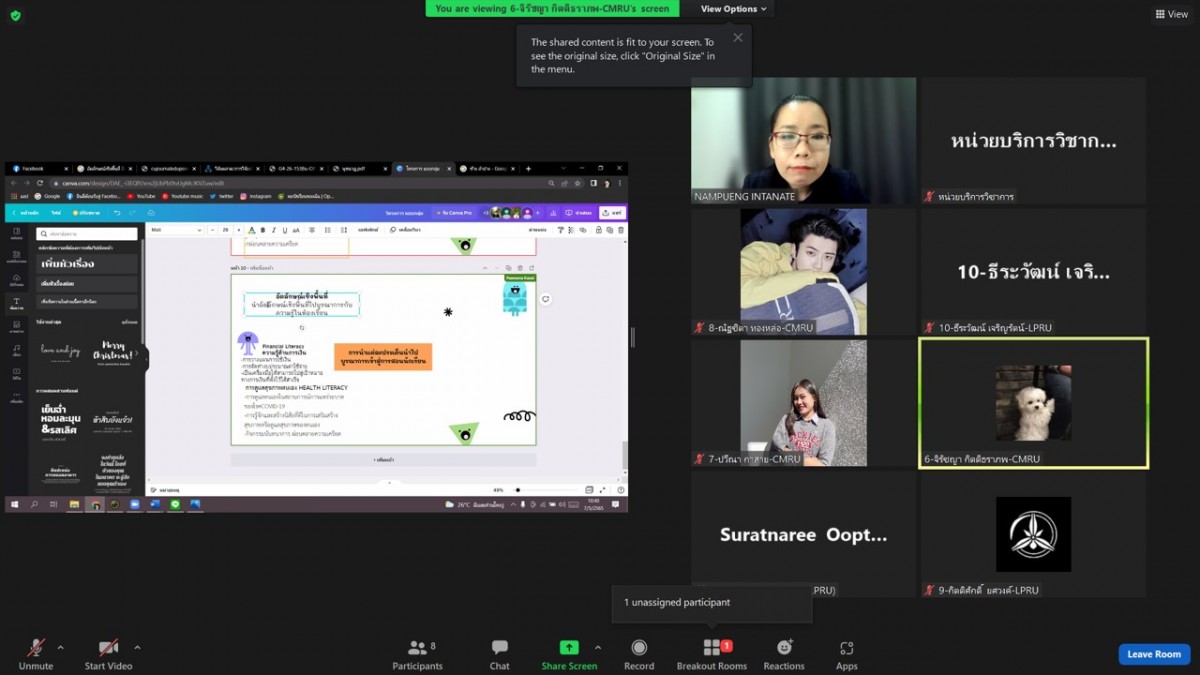The width and height of the screenshot is (1200, 675).
Task: Expand video options arrow beside Start Video
Action: pyautogui.click(x=137, y=647)
